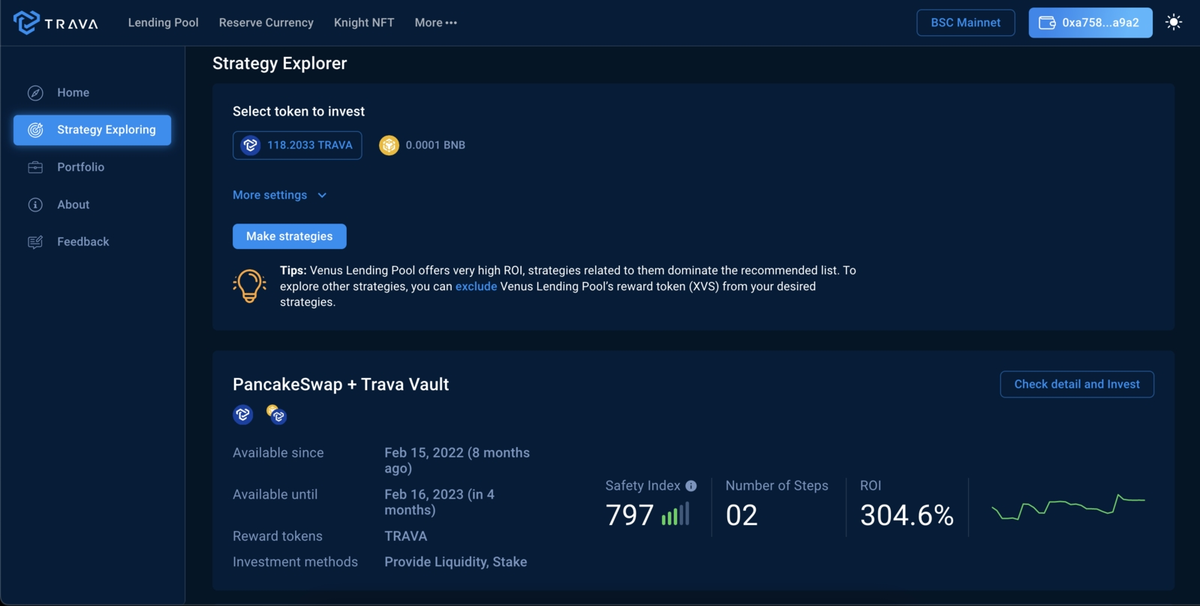Screen dimensions: 1200x606
Task: Click Check detail and Invest button
Action: [1077, 384]
